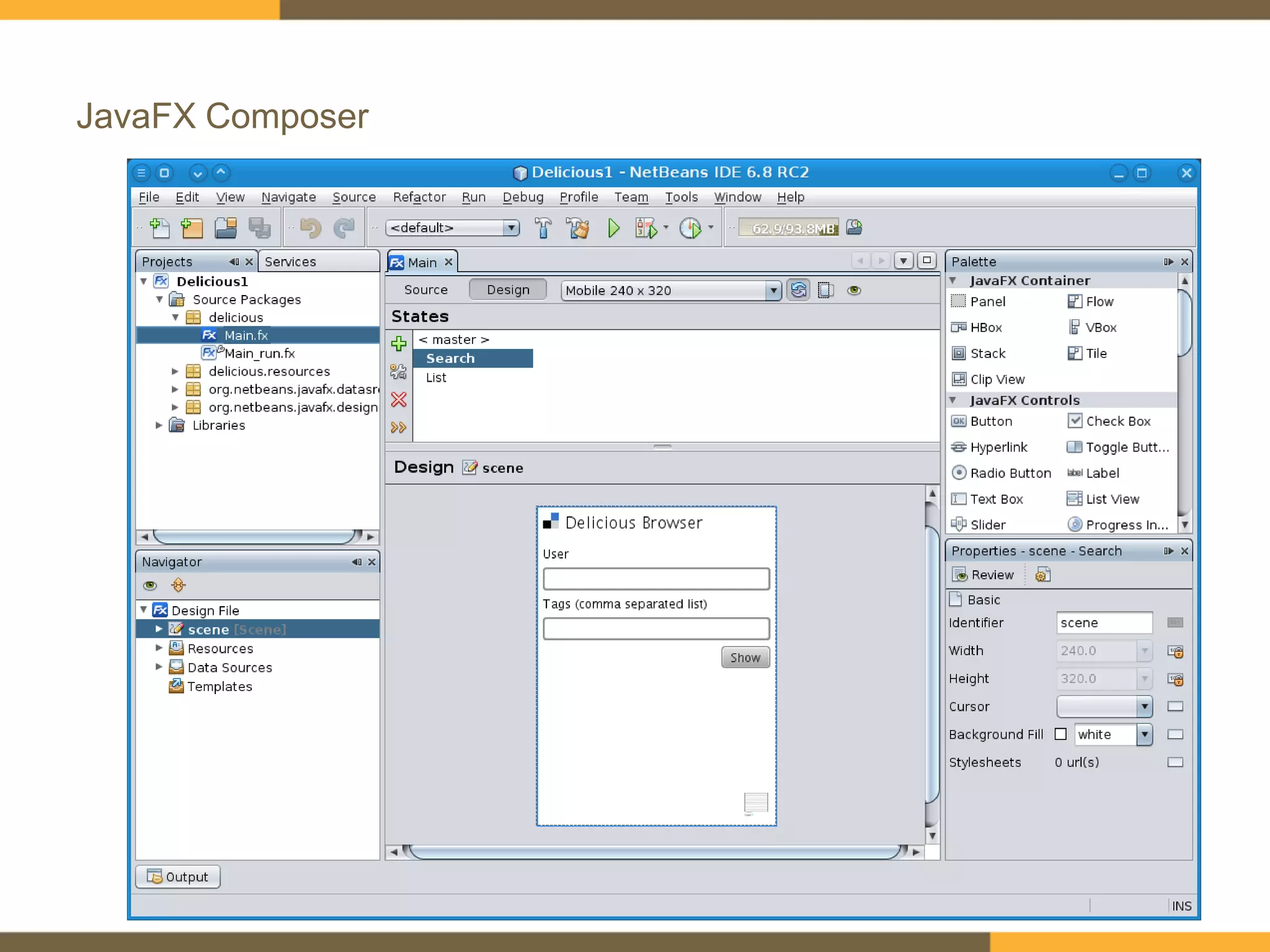The width and height of the screenshot is (1270, 952).
Task: Click the Profile Project icon
Action: pos(690,228)
